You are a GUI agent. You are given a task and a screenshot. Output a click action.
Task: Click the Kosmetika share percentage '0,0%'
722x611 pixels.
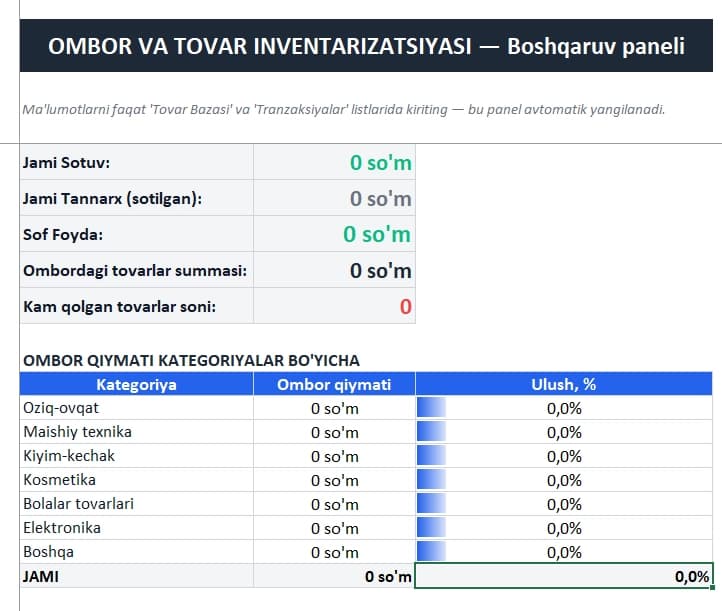point(564,480)
